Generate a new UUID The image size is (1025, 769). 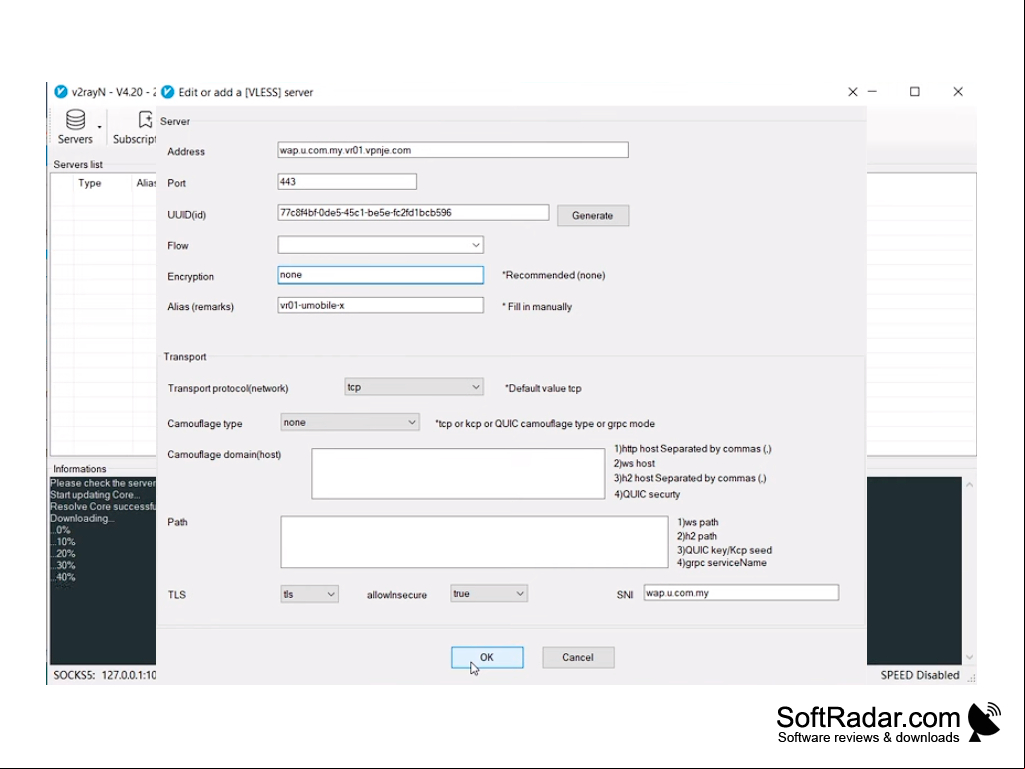[593, 215]
